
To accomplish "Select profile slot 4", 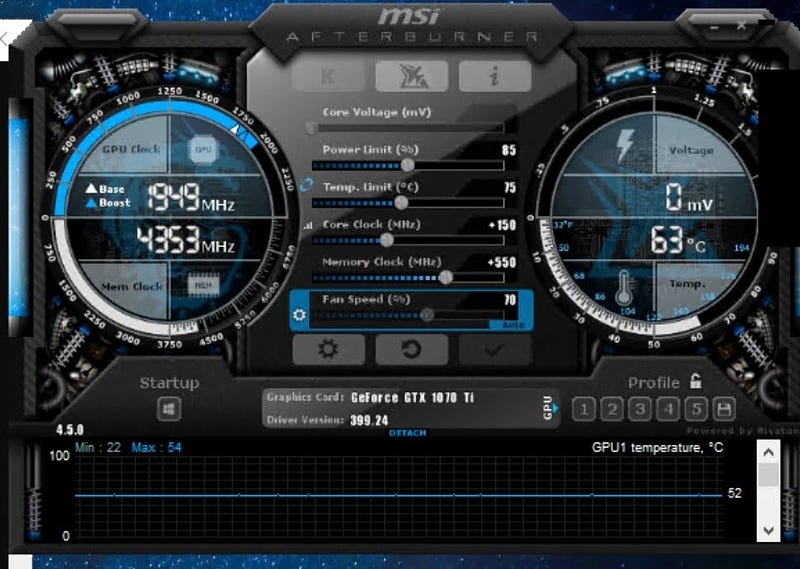I will 668,409.
